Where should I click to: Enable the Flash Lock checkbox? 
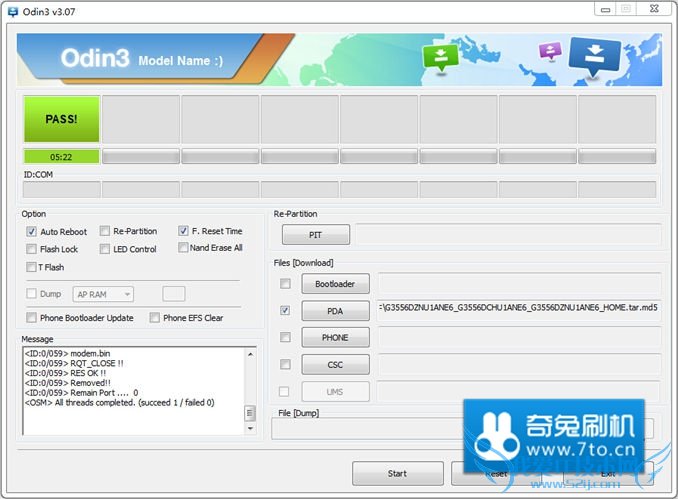click(x=31, y=249)
